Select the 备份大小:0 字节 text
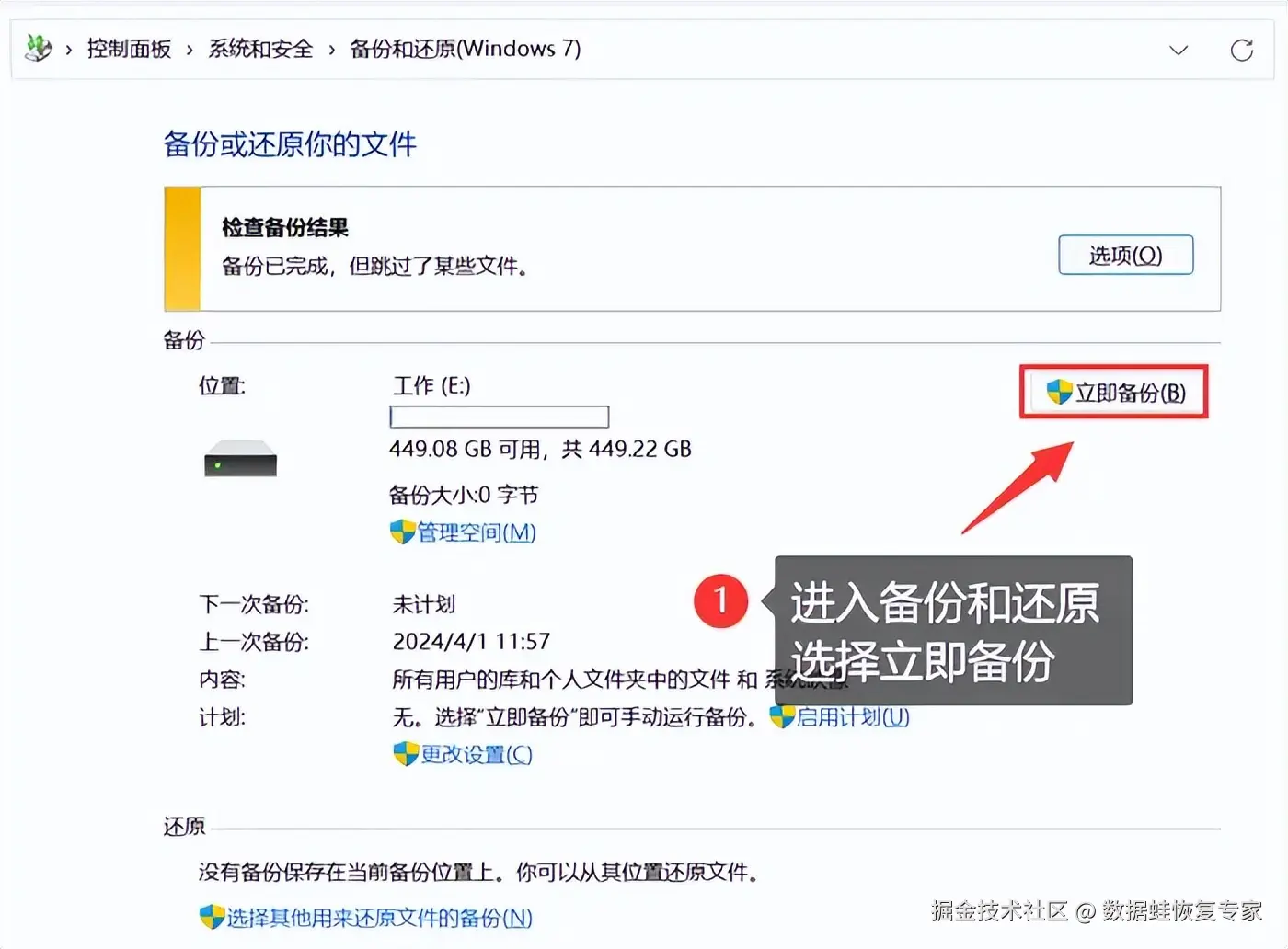The height and width of the screenshot is (949, 1288). tap(464, 496)
